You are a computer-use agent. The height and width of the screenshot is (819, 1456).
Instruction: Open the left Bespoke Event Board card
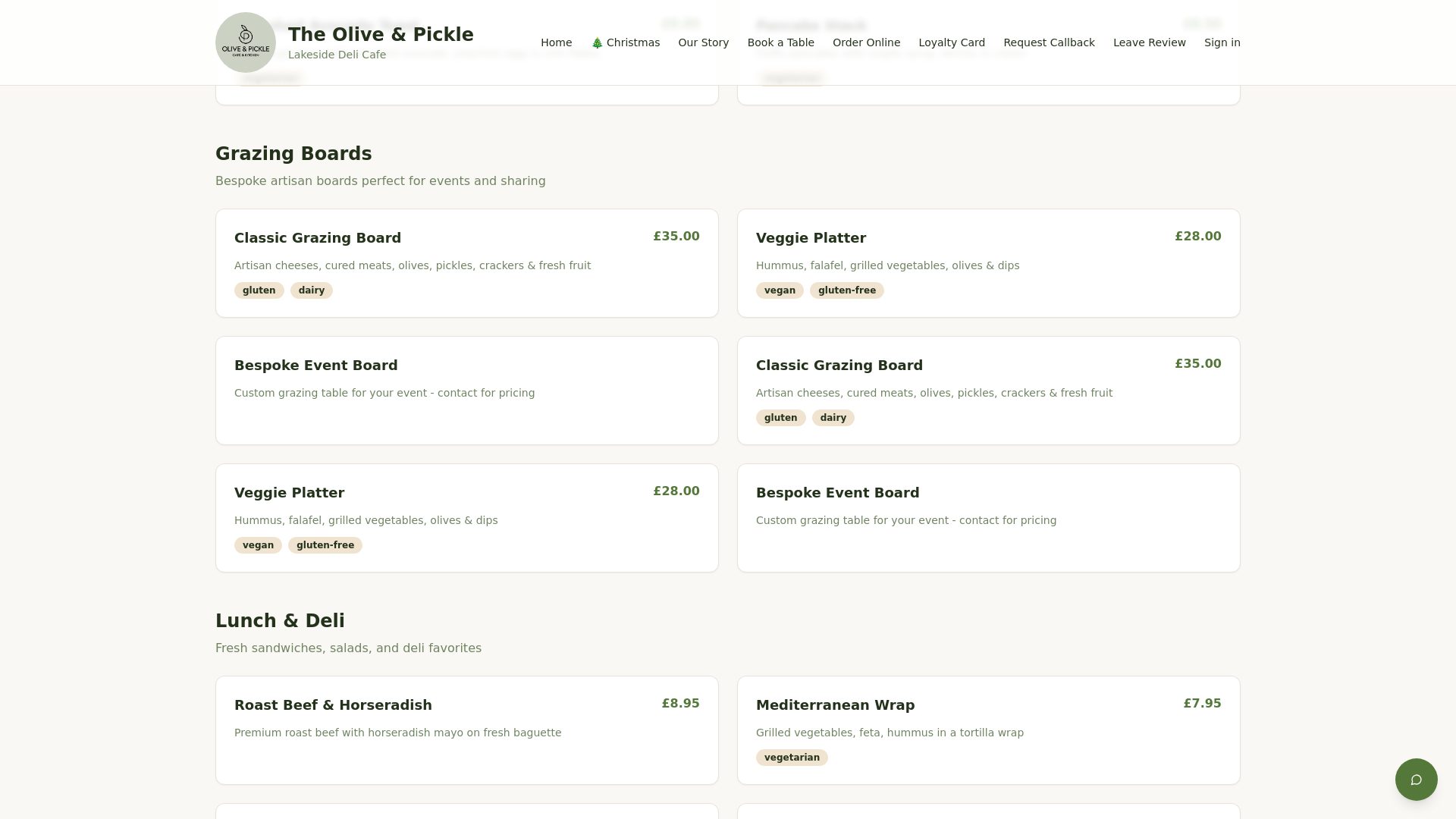point(467,391)
